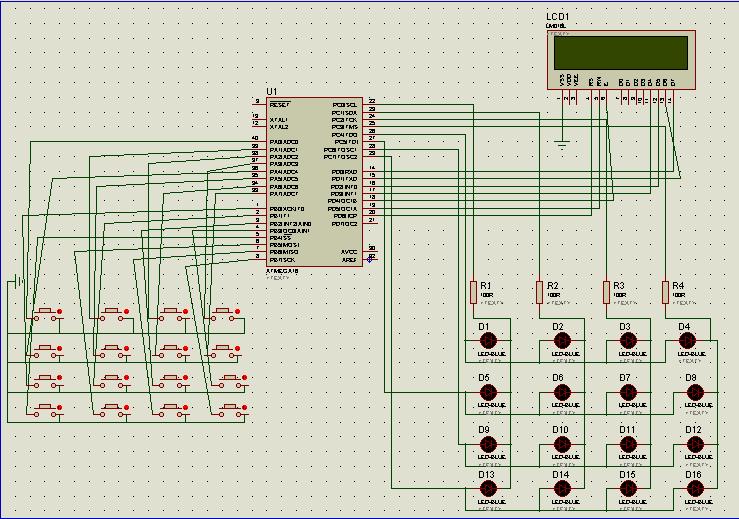This screenshot has height=519, width=739.
Task: Click the R4 reference label
Action: pyautogui.click(x=678, y=286)
